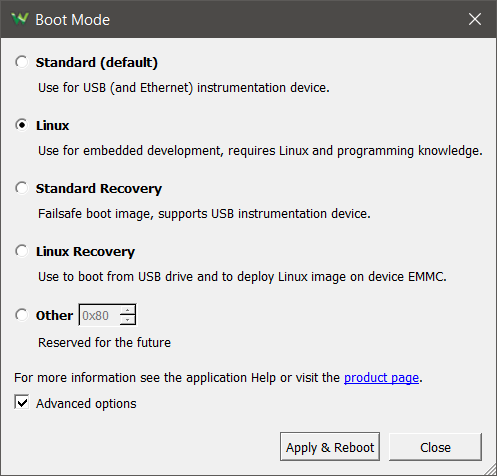497x476 pixels.
Task: Increment the Other boot value spinner
Action: click(x=128, y=310)
